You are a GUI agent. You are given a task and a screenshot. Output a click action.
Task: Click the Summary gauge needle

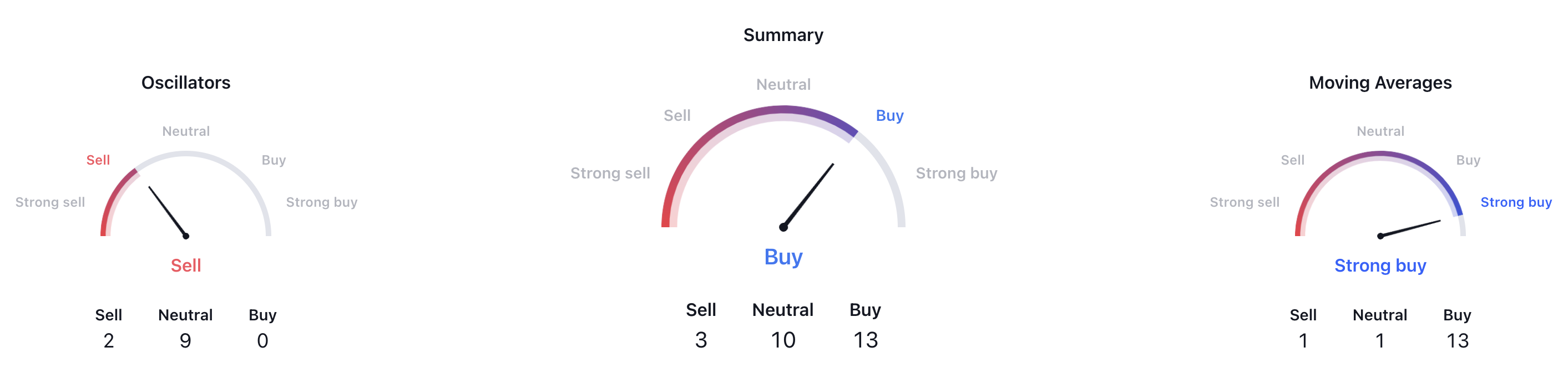(x=808, y=196)
